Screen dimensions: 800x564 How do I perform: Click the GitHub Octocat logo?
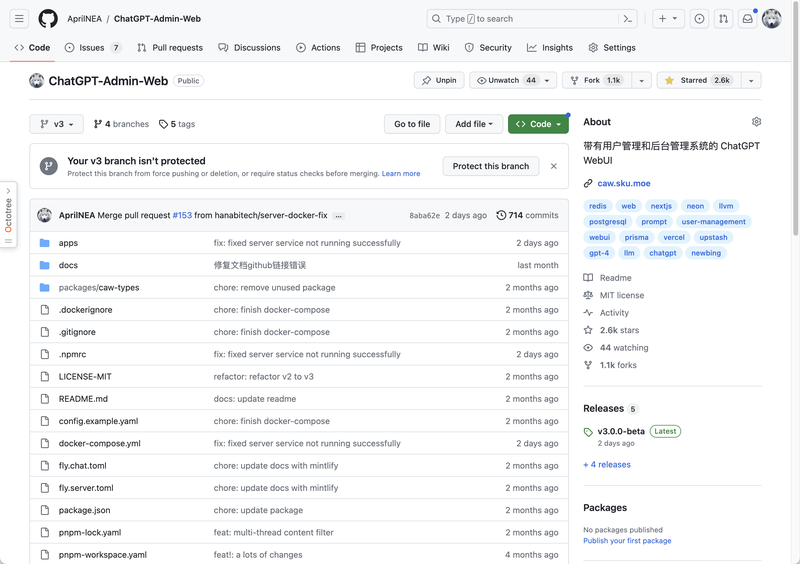tap(48, 19)
